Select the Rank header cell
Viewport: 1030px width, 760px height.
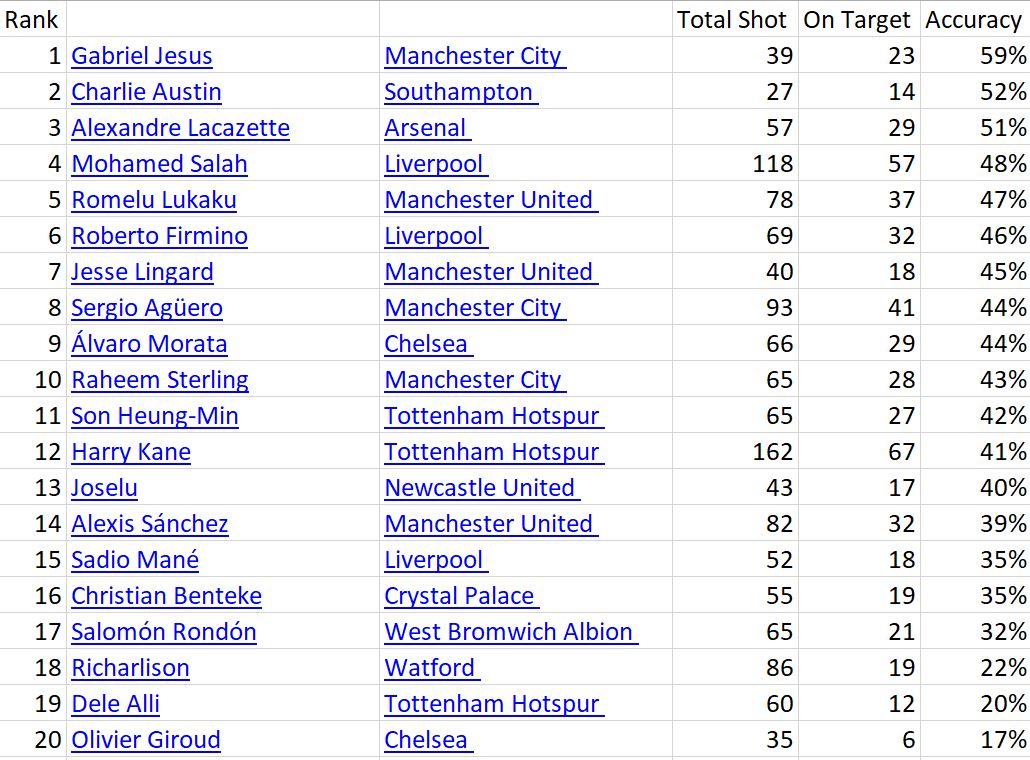tap(32, 19)
